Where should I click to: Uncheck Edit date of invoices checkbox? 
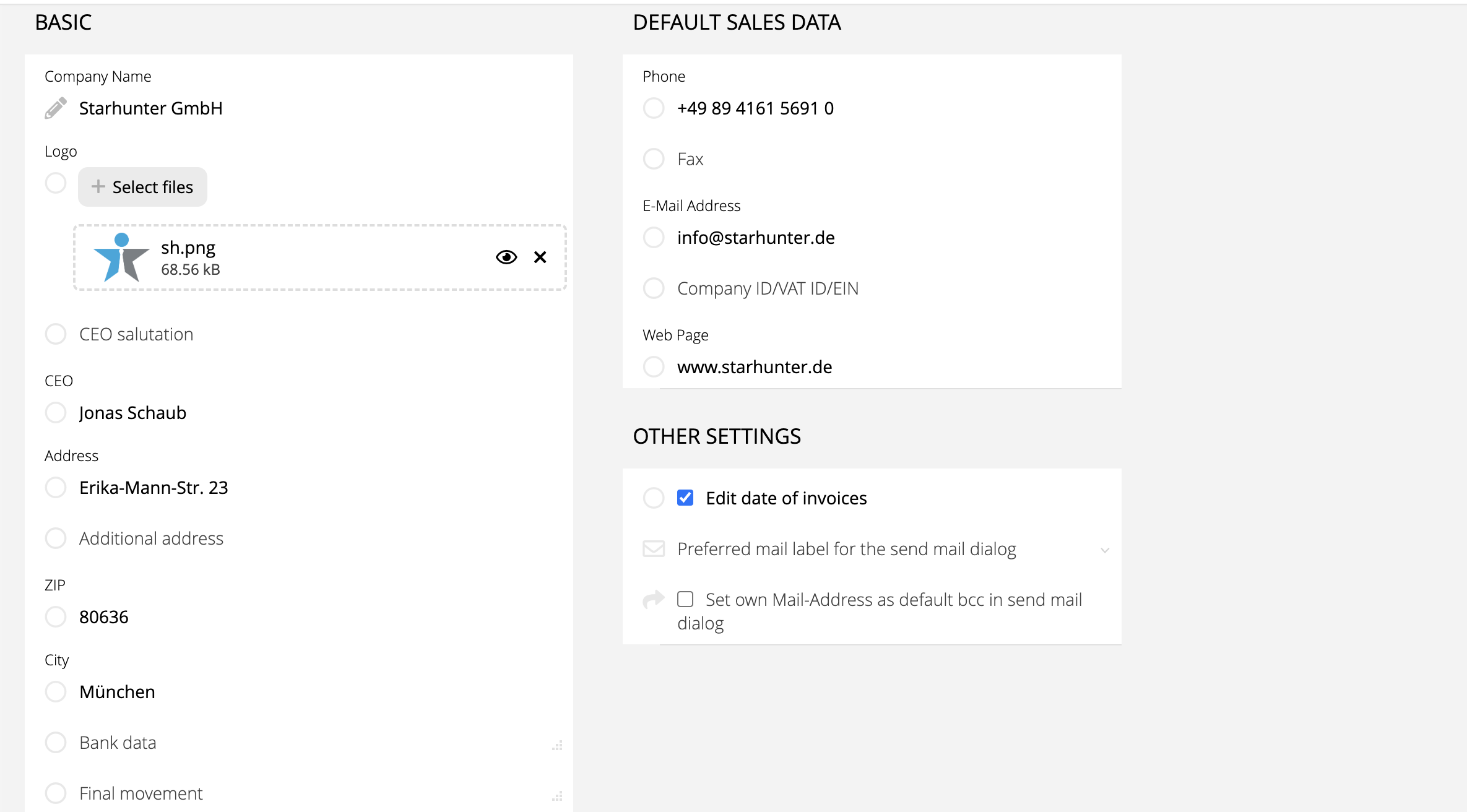[x=685, y=498]
